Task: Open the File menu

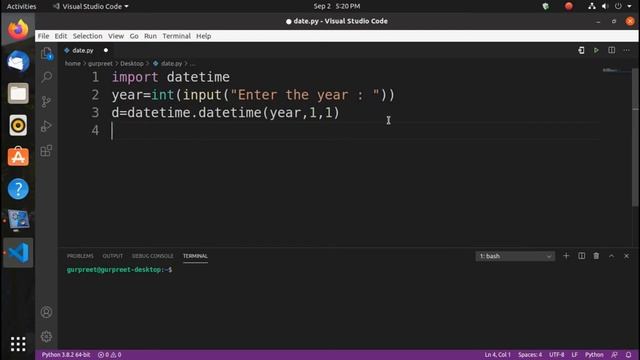Action: tap(43, 36)
